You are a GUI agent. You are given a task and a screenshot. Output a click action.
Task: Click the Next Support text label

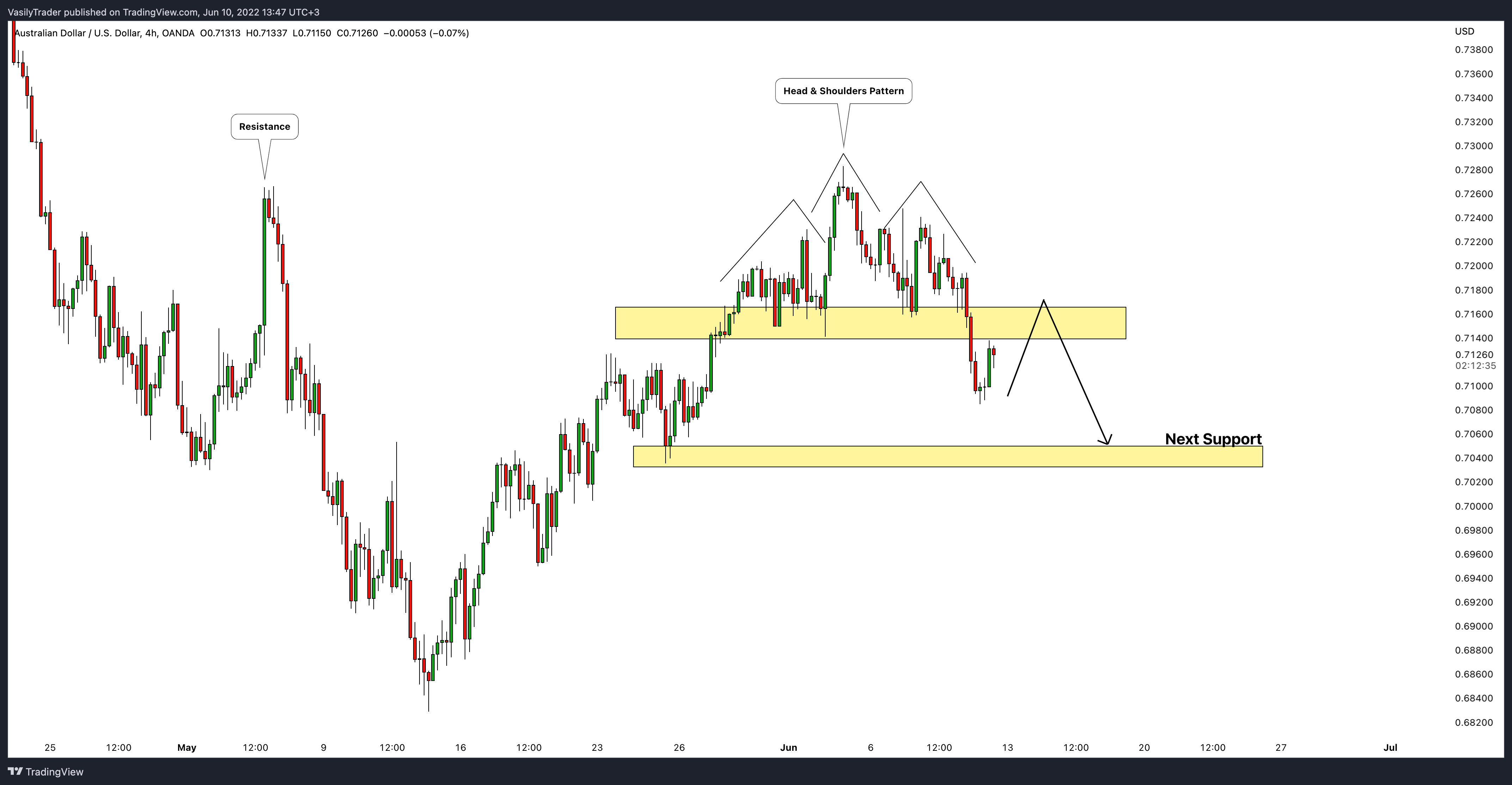(1213, 439)
